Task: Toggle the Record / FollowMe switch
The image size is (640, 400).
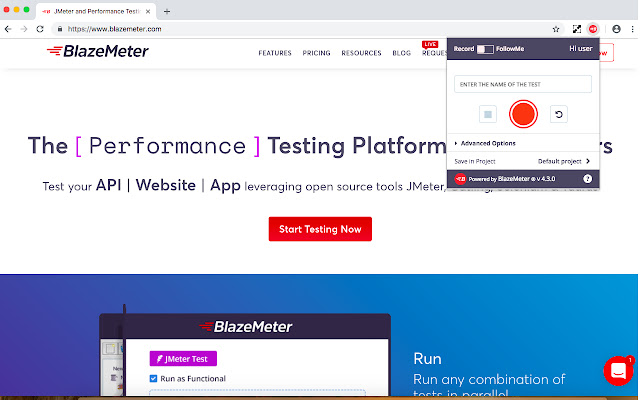Action: (485, 49)
